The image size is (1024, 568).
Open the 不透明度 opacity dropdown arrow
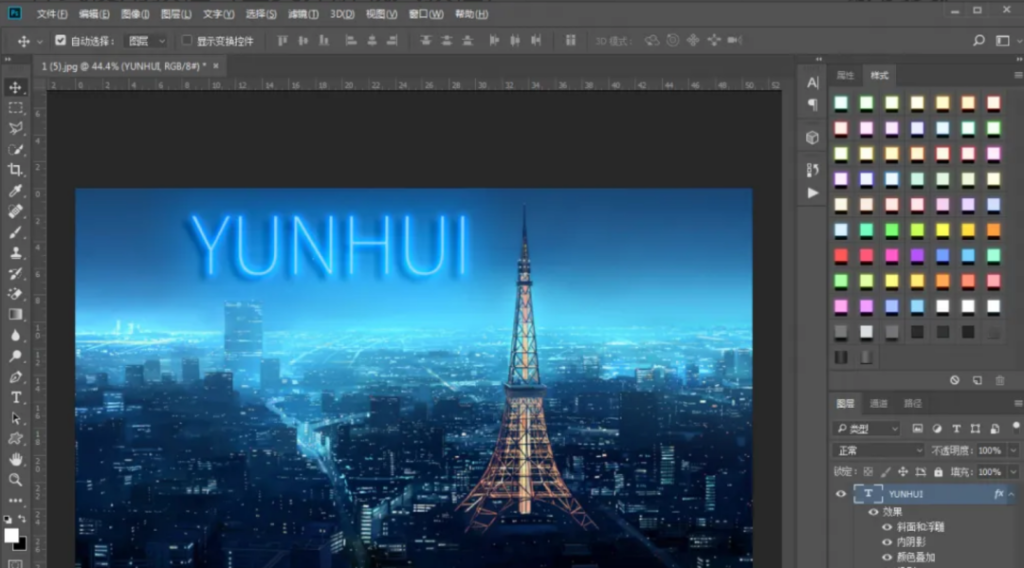click(1012, 451)
